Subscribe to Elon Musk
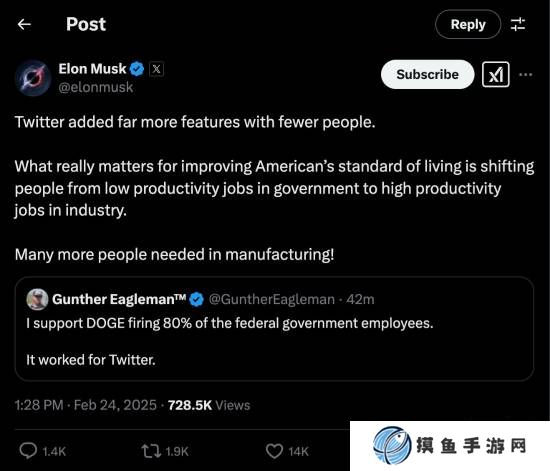The width and height of the screenshot is (550, 471). (427, 74)
